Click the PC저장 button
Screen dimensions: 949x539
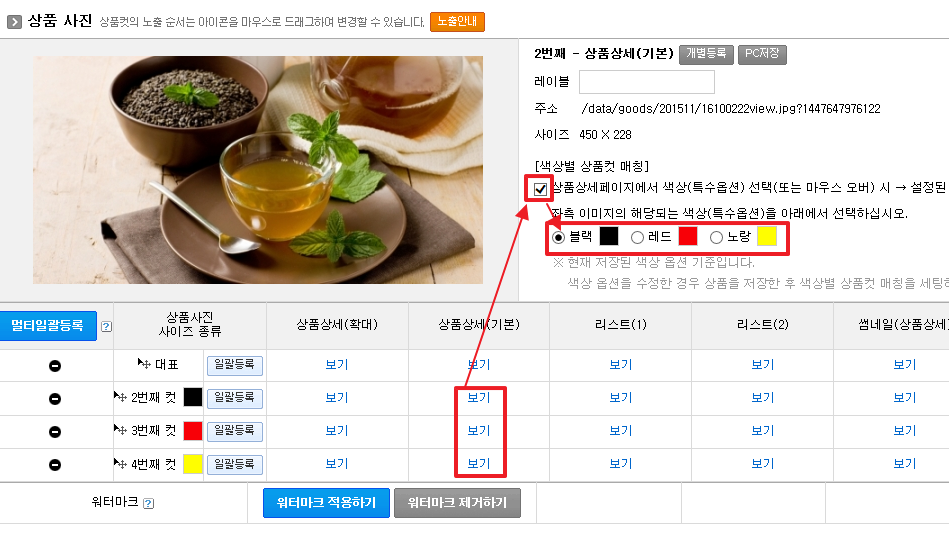coord(763,54)
